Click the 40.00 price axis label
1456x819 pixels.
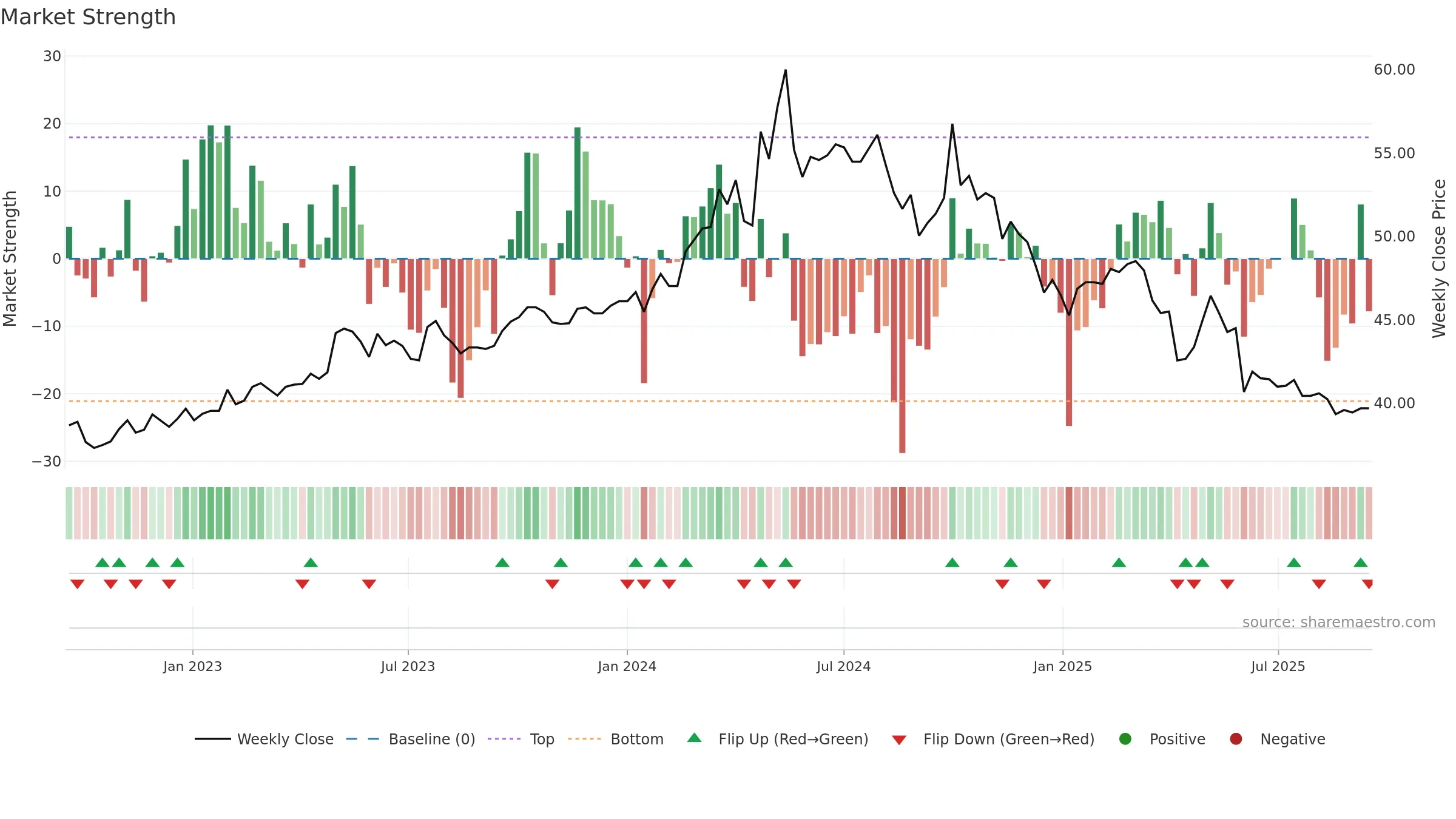click(1394, 403)
